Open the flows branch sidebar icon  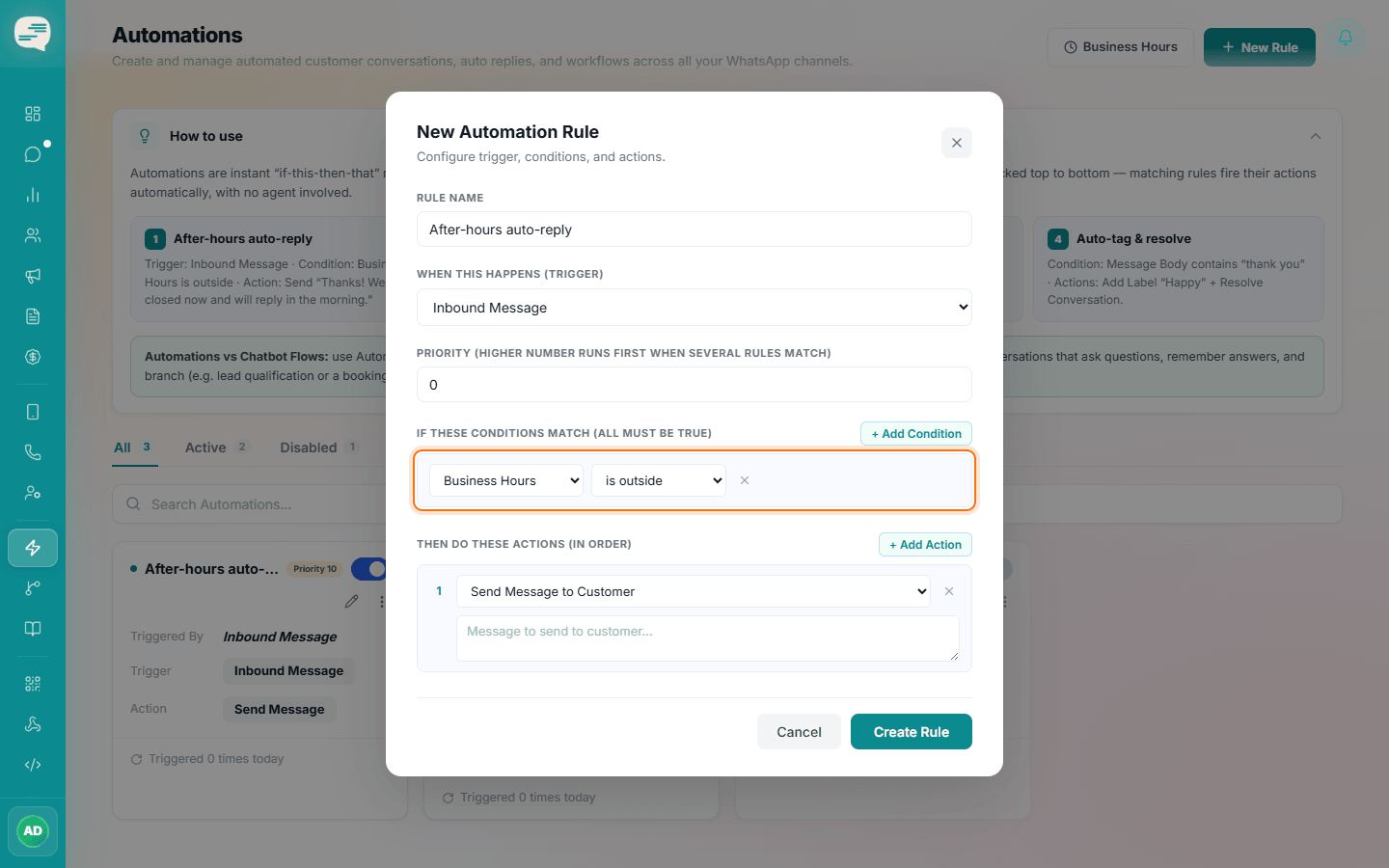33,588
